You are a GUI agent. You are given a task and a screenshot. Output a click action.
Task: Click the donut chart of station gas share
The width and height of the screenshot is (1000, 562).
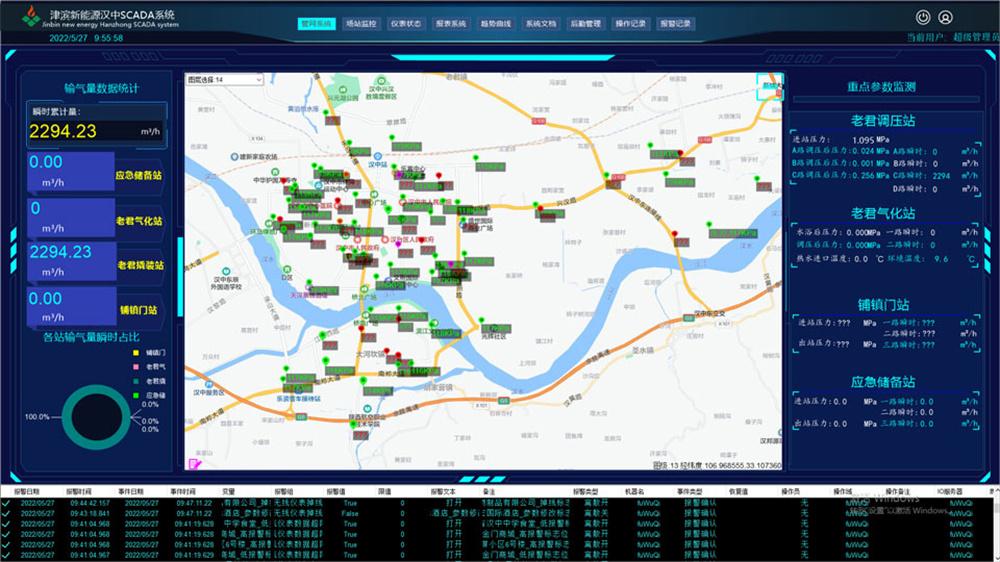pyautogui.click(x=96, y=417)
